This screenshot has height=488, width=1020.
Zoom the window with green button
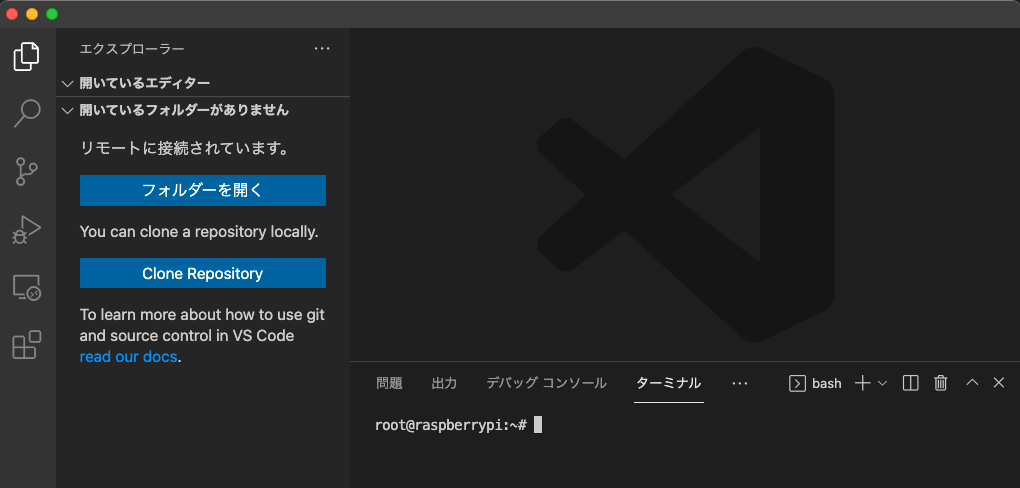[x=51, y=14]
